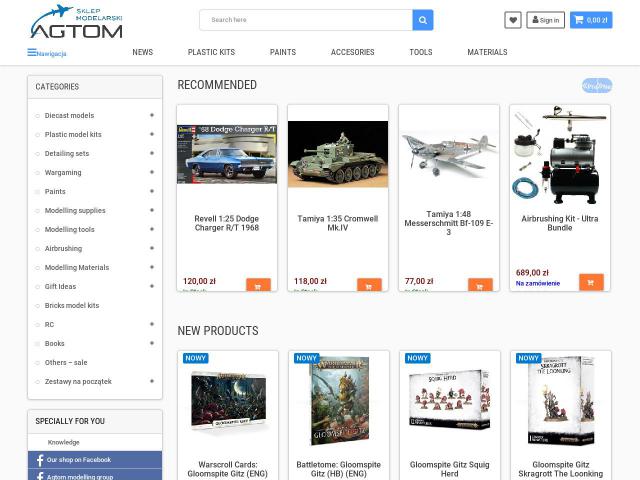This screenshot has height=480, width=640.
Task: Open Tamiya 1:48 Messerschmitt Bf-109 E-3 title
Action: tap(449, 223)
